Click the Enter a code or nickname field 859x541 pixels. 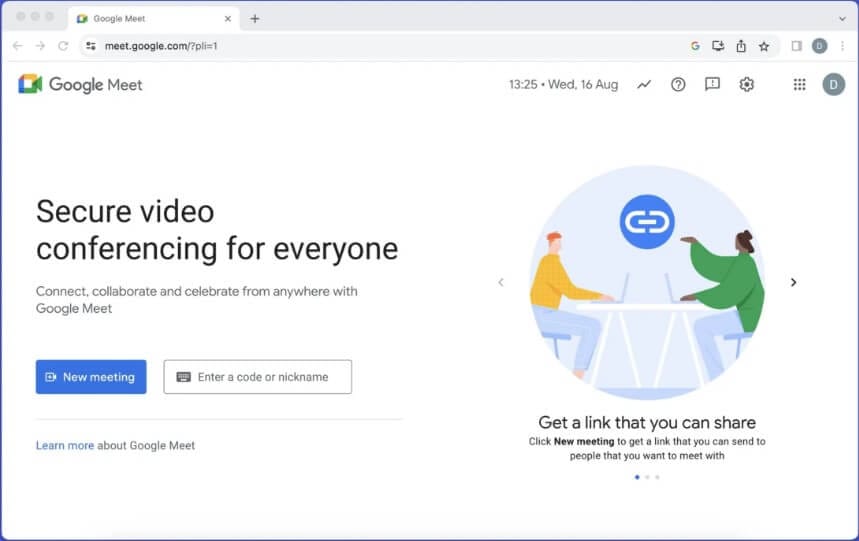click(257, 377)
